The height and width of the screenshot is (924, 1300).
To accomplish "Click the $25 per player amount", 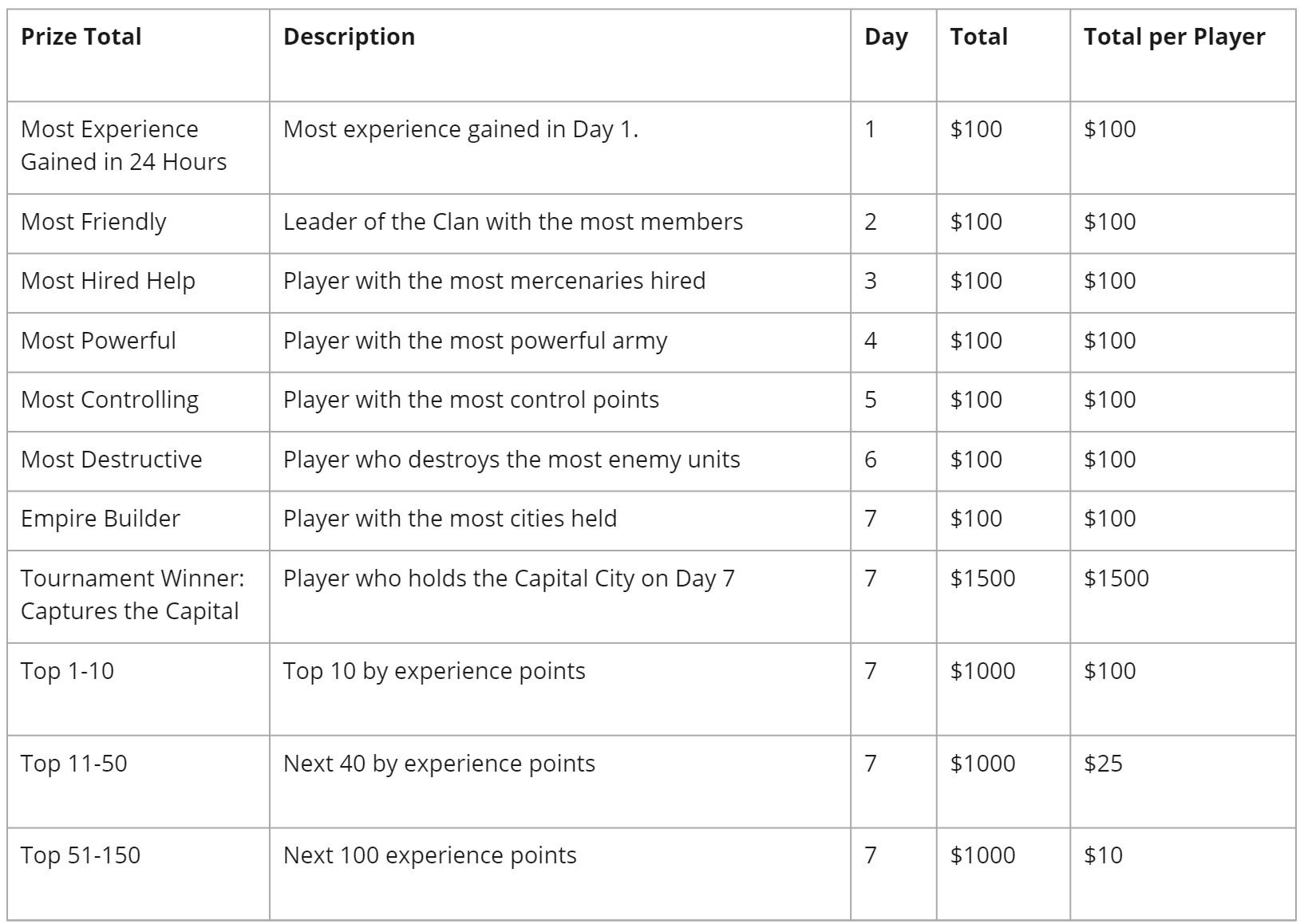I will [1103, 764].
